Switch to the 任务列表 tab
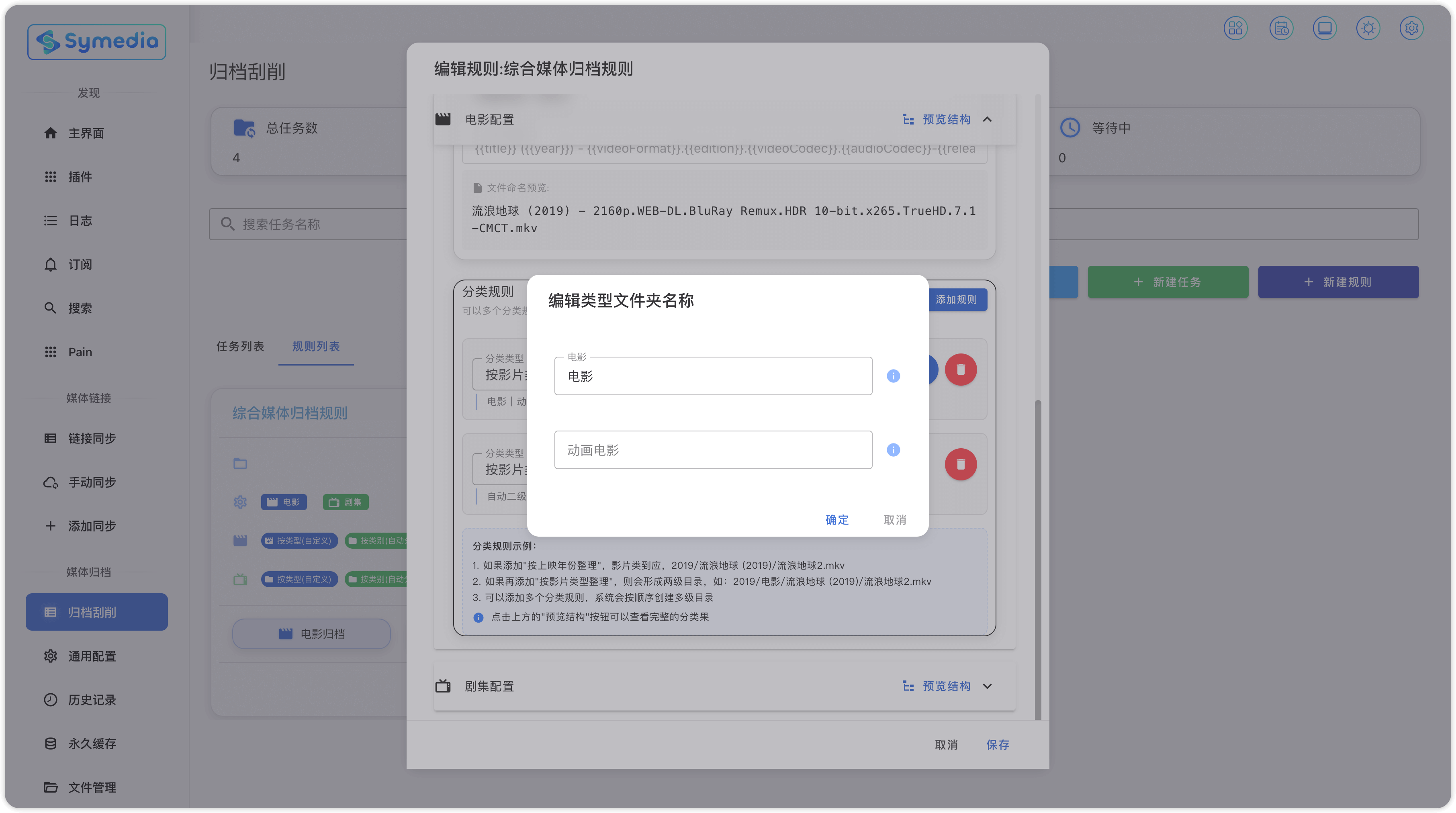The image size is (1456, 813). (240, 346)
